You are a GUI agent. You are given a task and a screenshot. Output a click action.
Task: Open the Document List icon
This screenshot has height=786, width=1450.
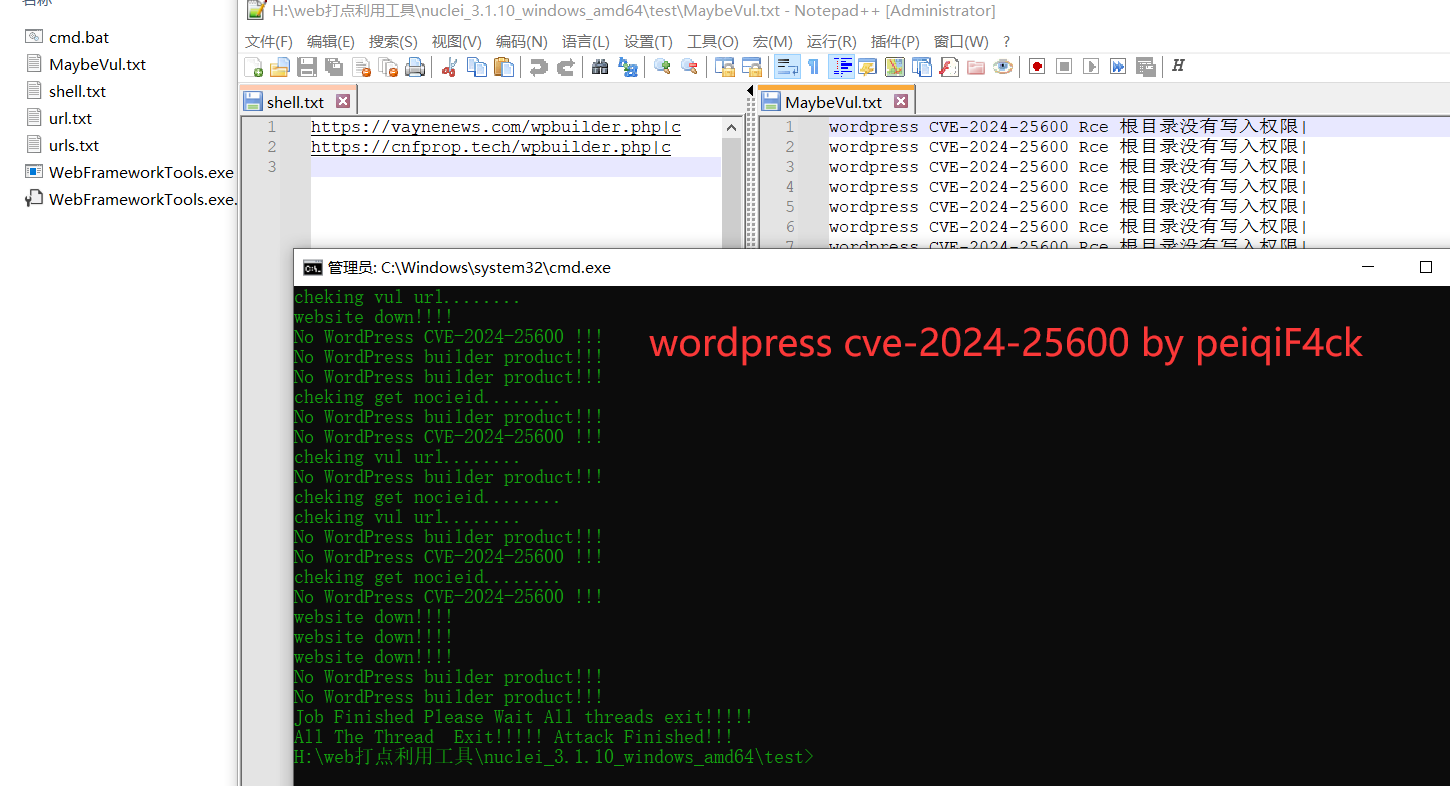point(922,67)
